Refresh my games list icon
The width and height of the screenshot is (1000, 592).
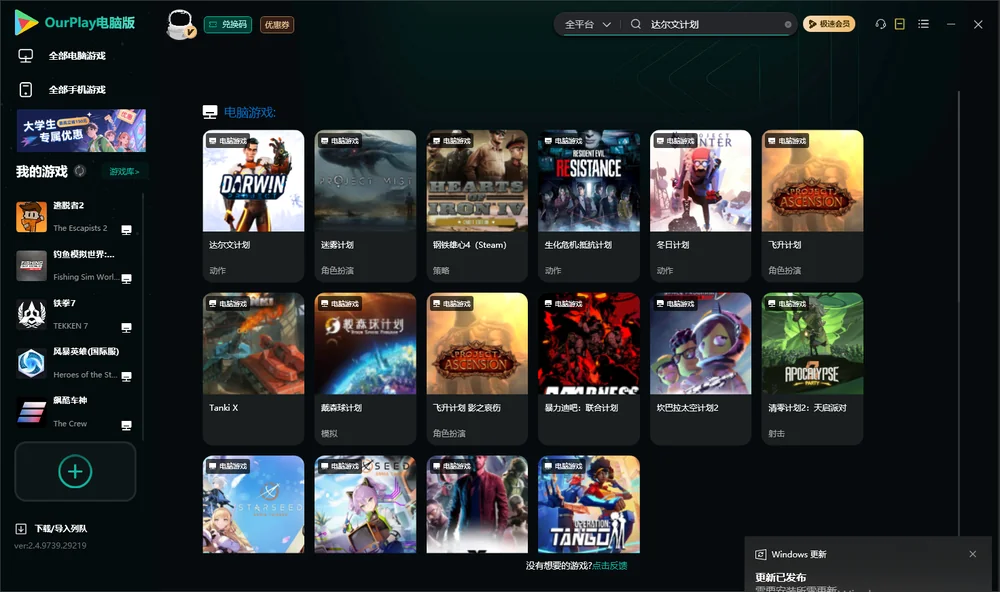80,171
